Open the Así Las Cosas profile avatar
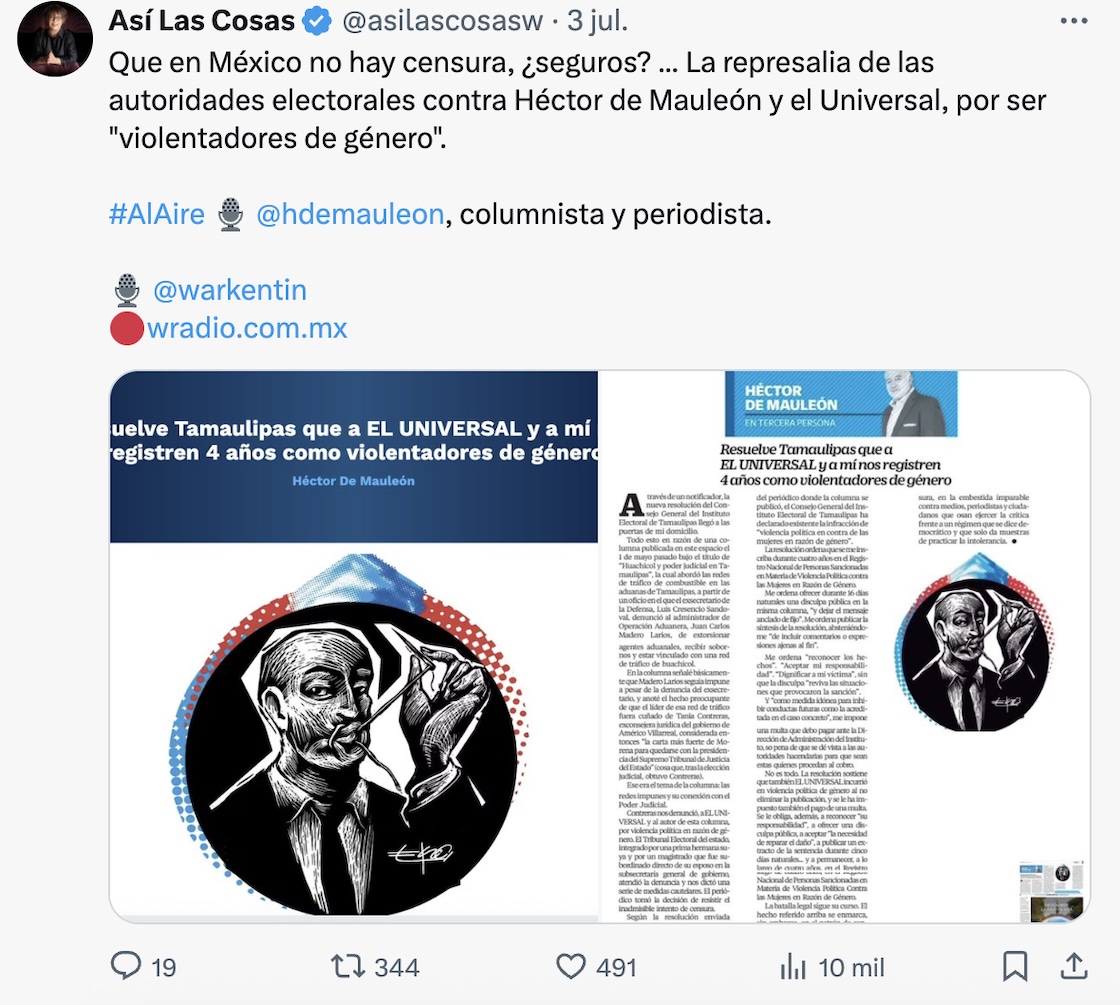Screen dimensions: 1120x1005 [55, 39]
